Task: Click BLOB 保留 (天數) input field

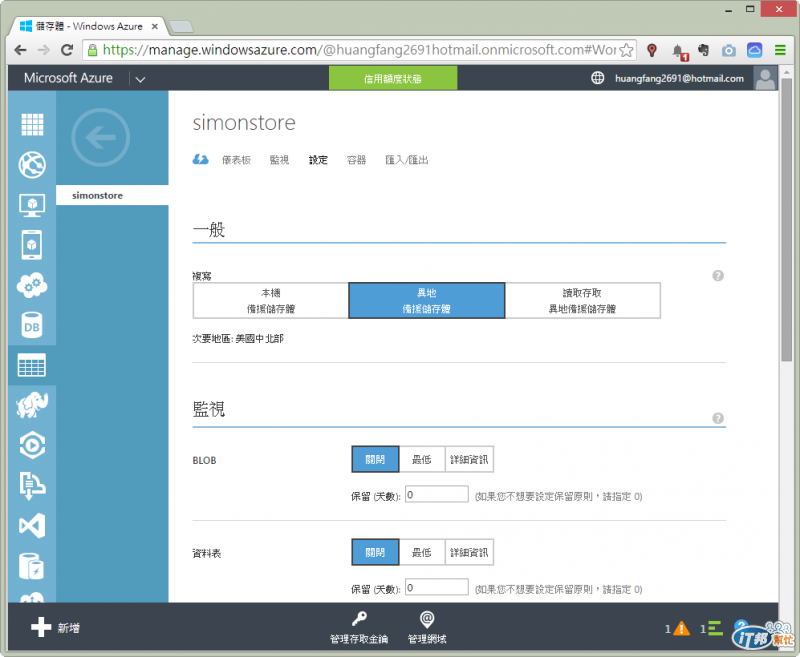Action: click(x=437, y=494)
